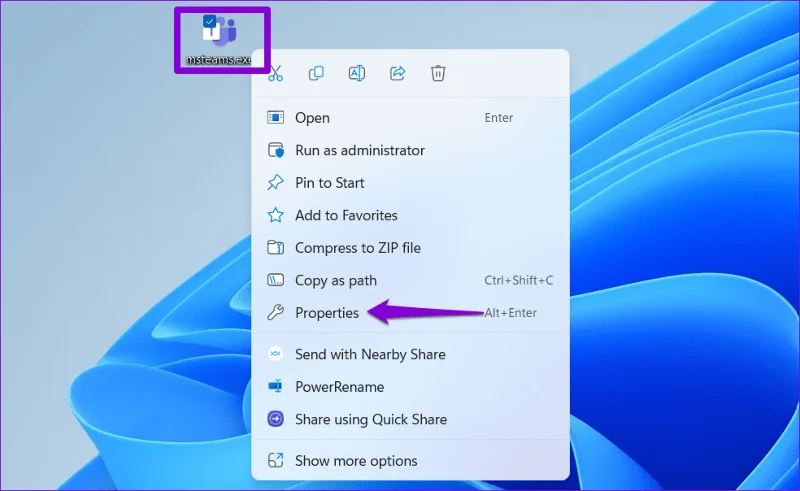Click the Rename icon in context menu
The height and width of the screenshot is (491, 800).
pos(357,73)
